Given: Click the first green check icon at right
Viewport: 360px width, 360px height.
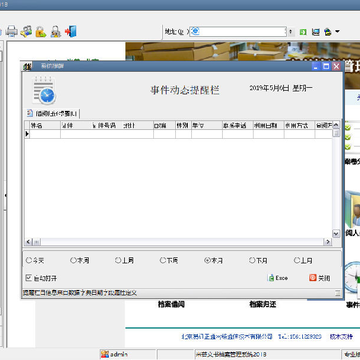Looking at the screenshot, I should [348, 127].
